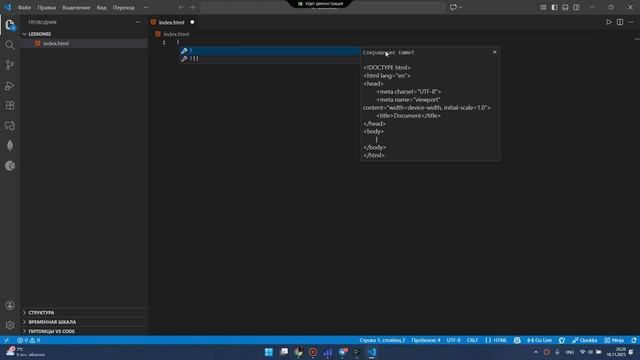Toggle the secondary side bar visibility

click(x=576, y=7)
